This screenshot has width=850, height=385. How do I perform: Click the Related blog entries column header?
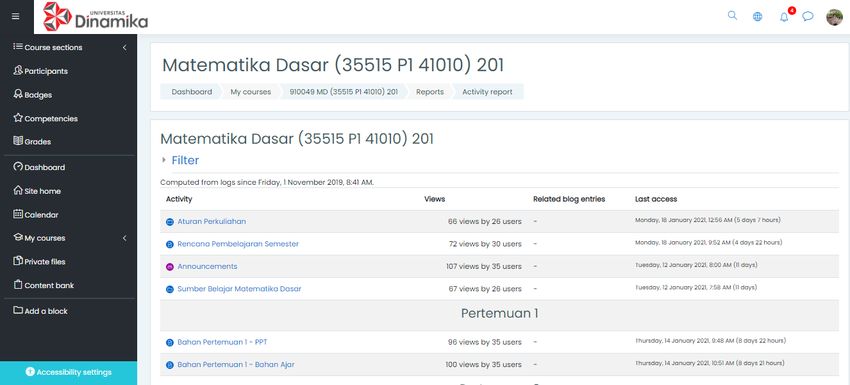pos(569,199)
